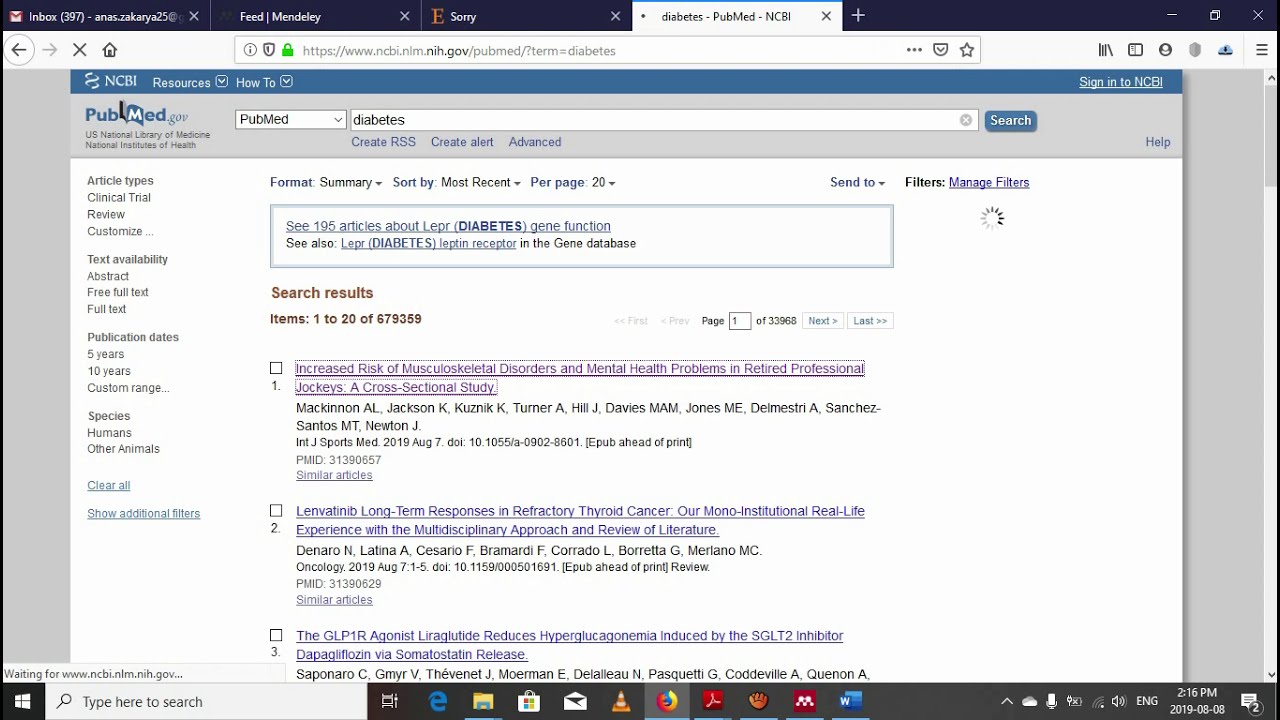Save page to Pocket icon
Viewport: 1280px width, 720px height.
[941, 50]
